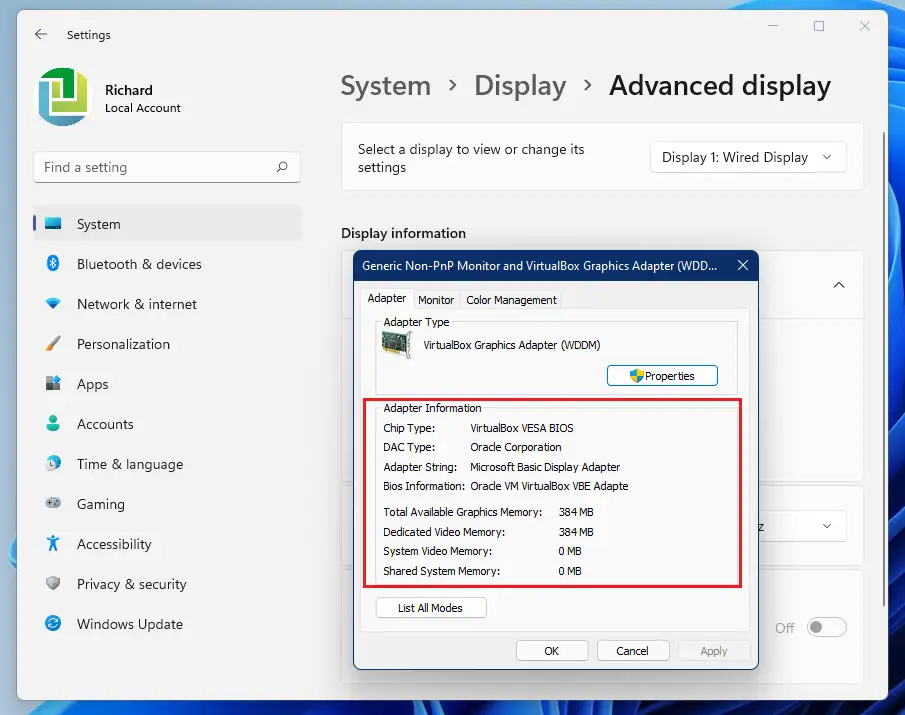The image size is (905, 715).
Task: Open Privacy & security settings
Action: [x=167, y=584]
